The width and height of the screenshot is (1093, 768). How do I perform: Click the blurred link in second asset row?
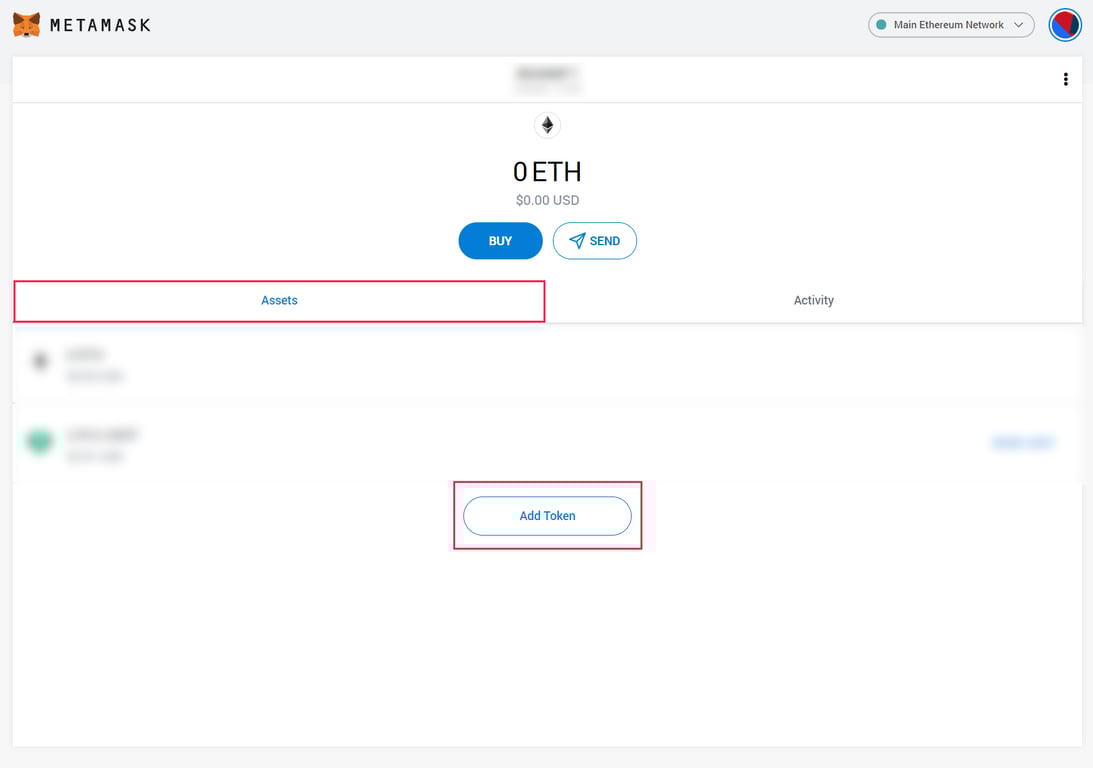click(x=1022, y=442)
